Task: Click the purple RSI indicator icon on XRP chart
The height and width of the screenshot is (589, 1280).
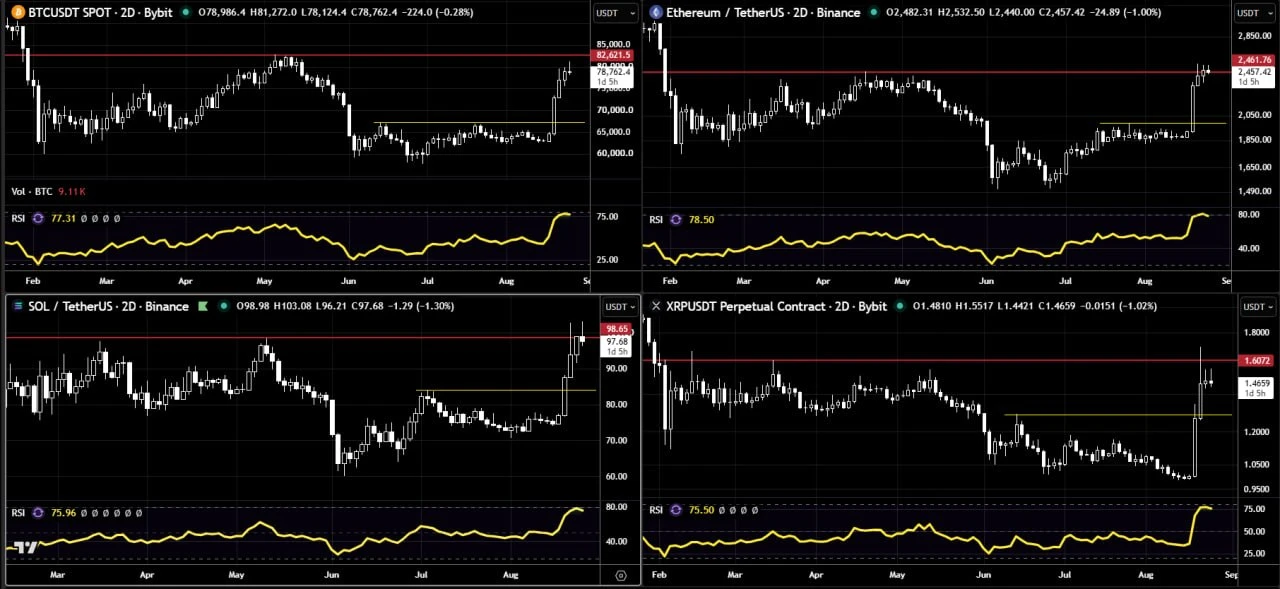Action: [677, 509]
